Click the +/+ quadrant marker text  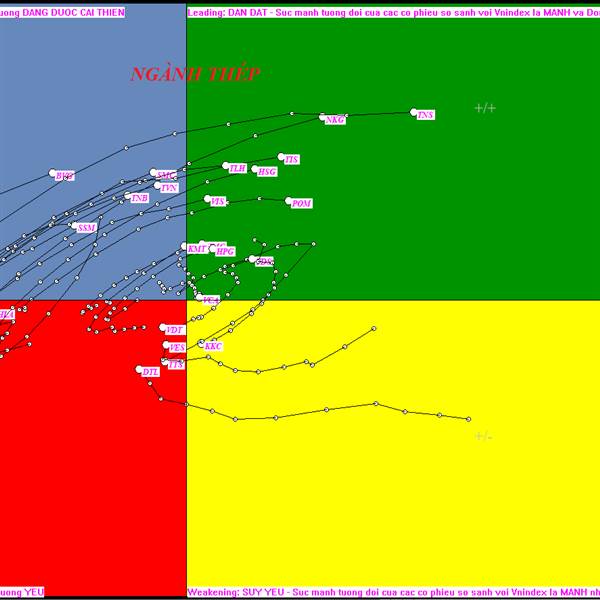485,108
